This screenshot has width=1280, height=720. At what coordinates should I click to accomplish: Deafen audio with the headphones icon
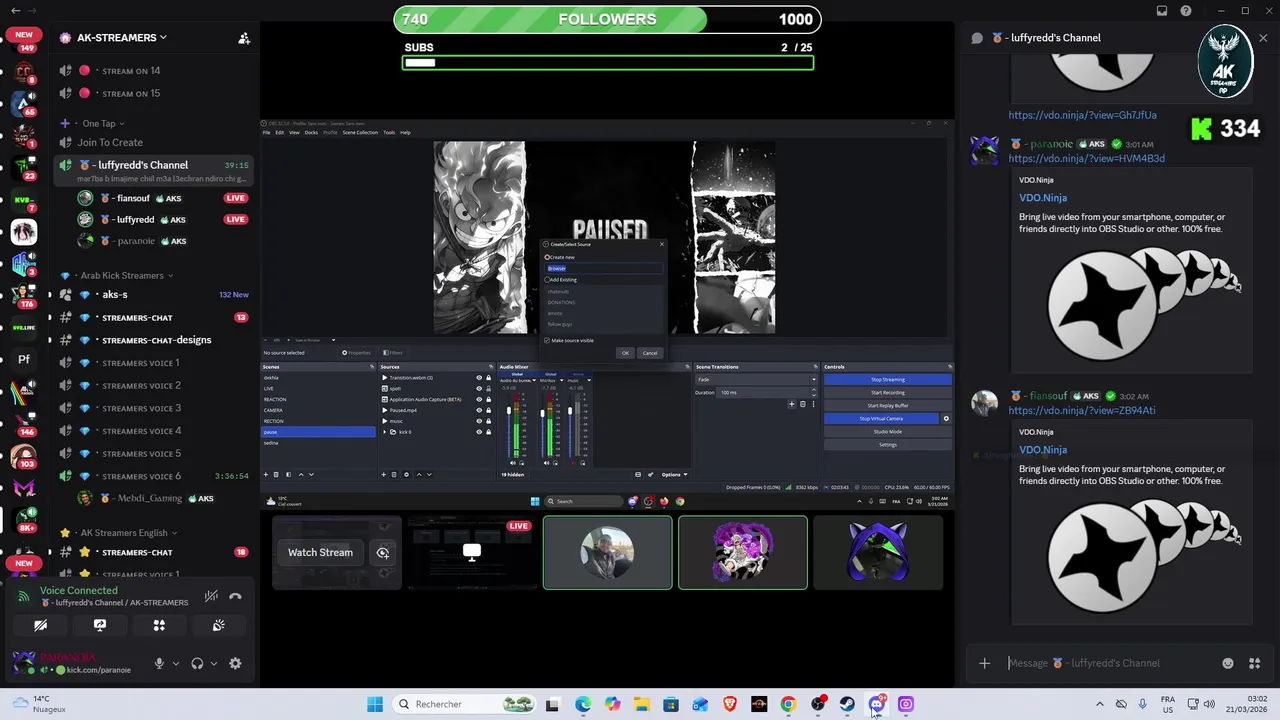point(197,663)
